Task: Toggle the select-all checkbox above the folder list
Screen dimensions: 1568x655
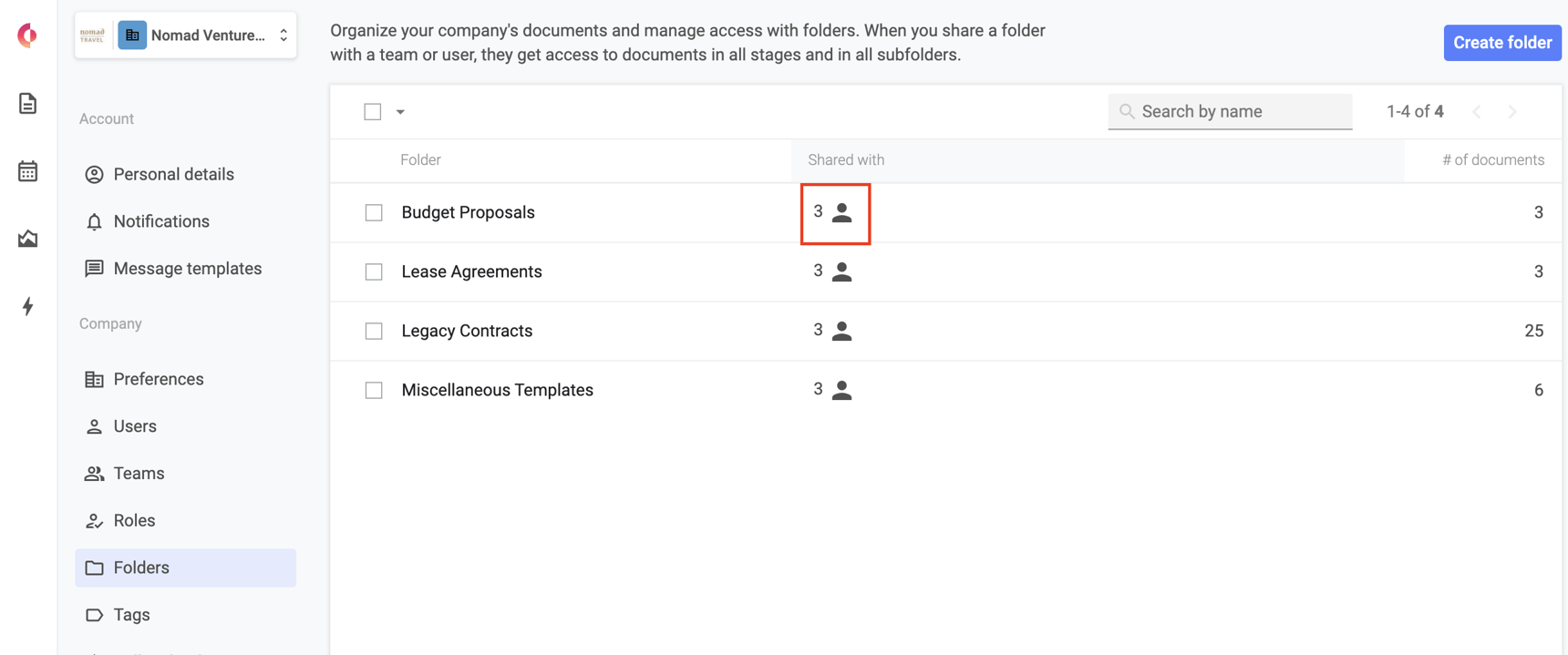Action: (x=372, y=110)
